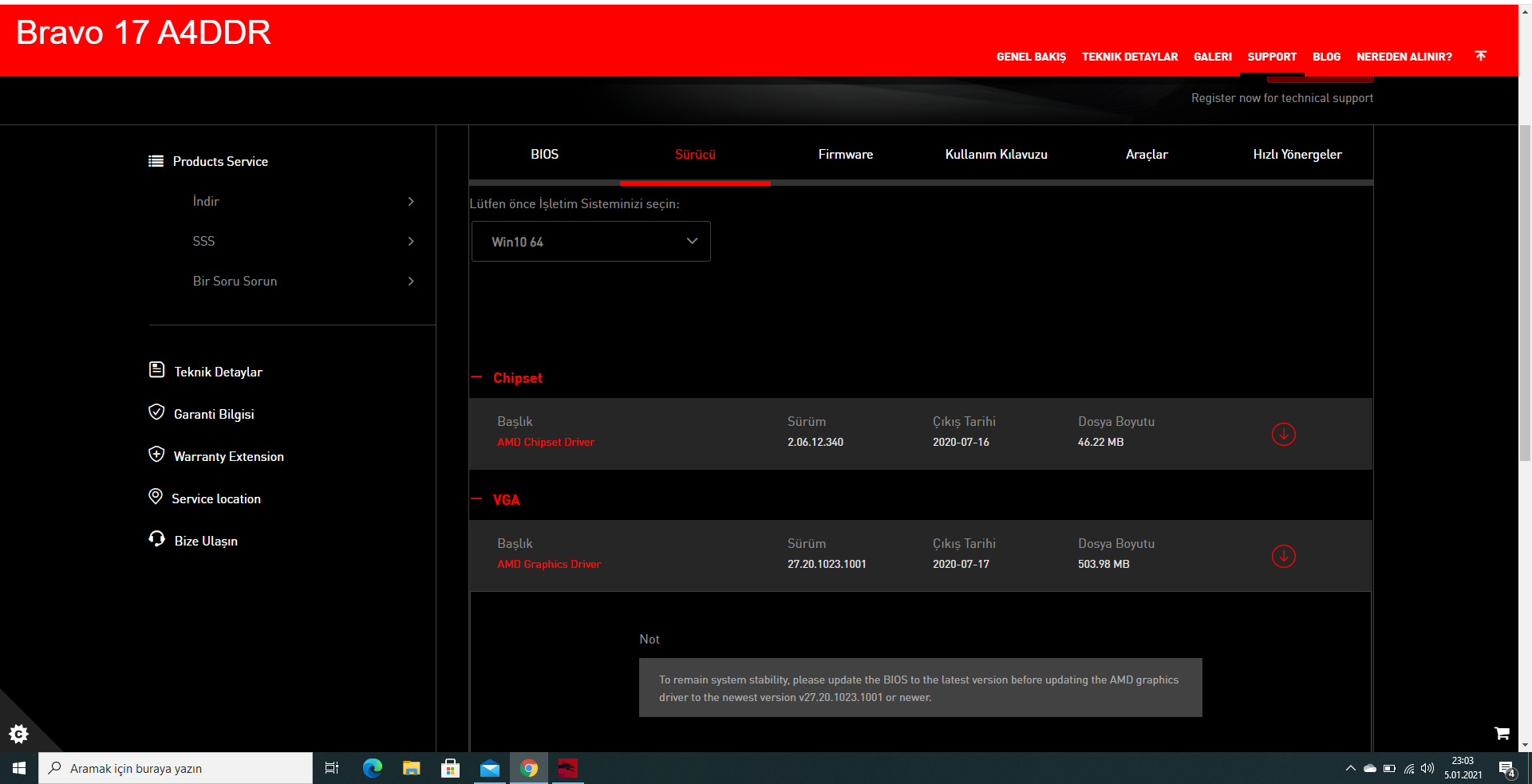Expand the İndir submenu chevron
This screenshot has width=1532, height=784.
click(x=411, y=202)
